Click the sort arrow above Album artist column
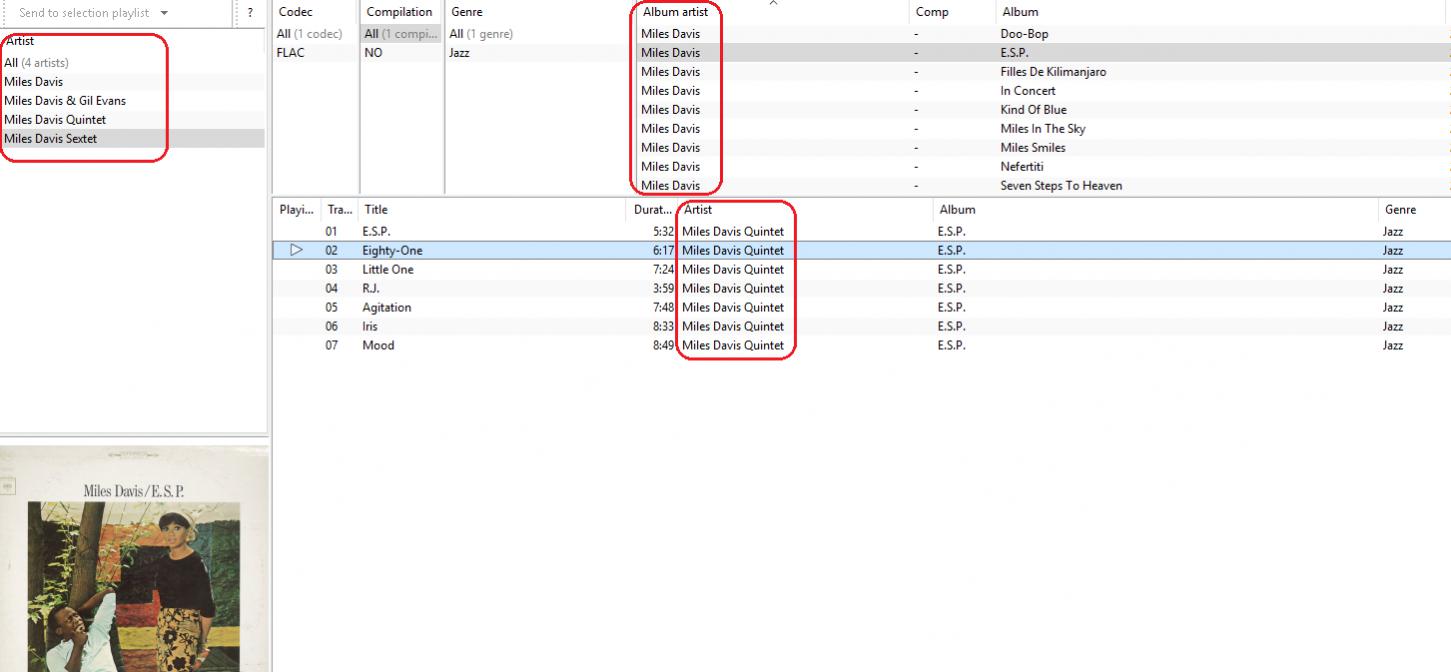 pyautogui.click(x=772, y=4)
